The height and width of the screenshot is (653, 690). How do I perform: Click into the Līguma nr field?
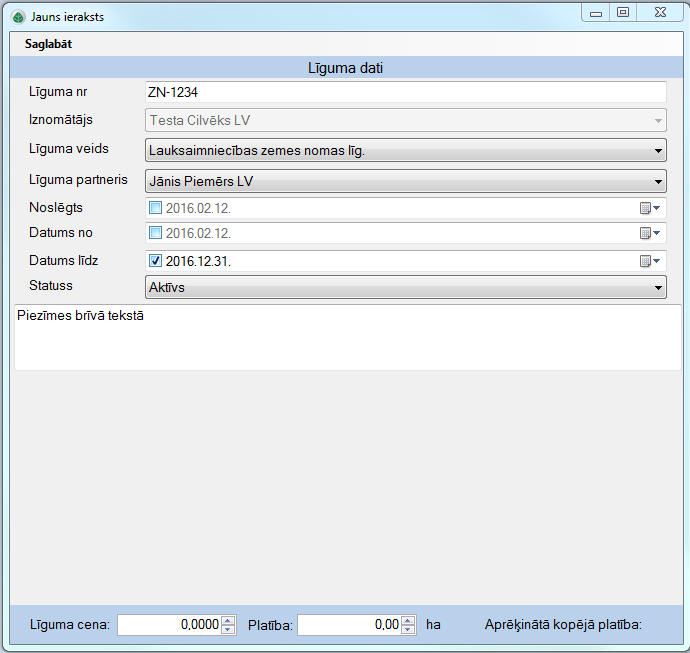tap(405, 92)
